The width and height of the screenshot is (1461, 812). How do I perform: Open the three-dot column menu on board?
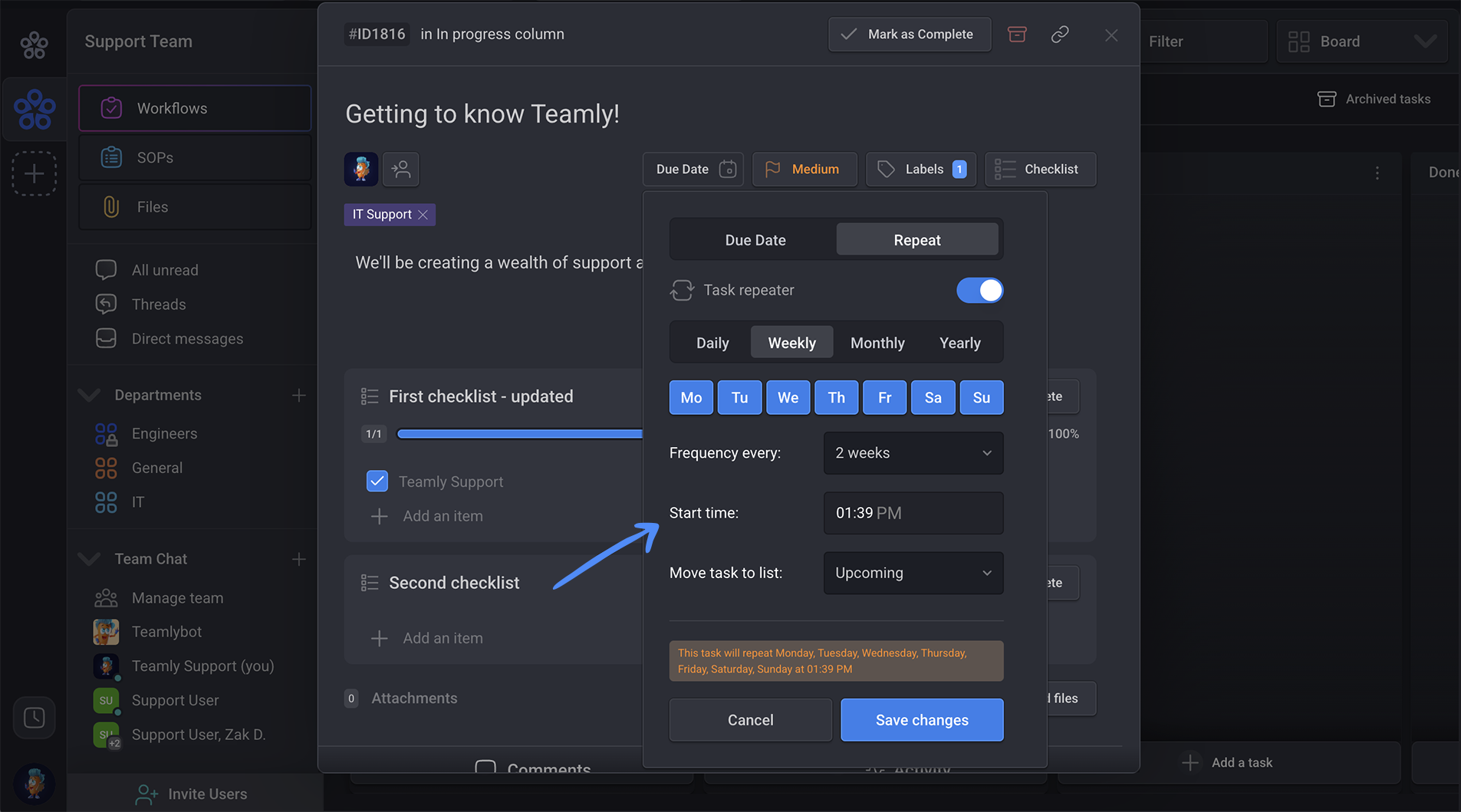(1377, 173)
